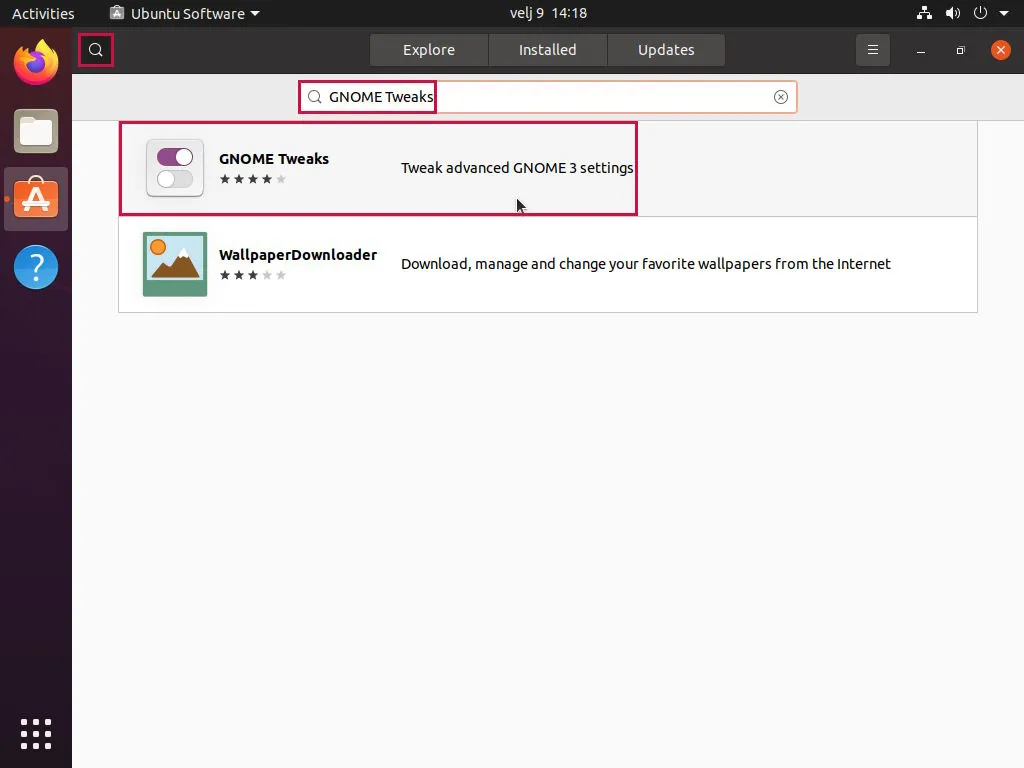Click Ubuntu Software icon in dock
This screenshot has height=768, width=1024.
36,199
